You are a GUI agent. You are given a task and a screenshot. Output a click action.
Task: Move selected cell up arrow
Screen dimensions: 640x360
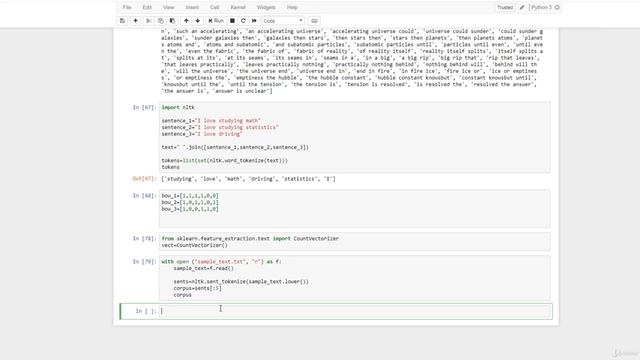point(186,21)
